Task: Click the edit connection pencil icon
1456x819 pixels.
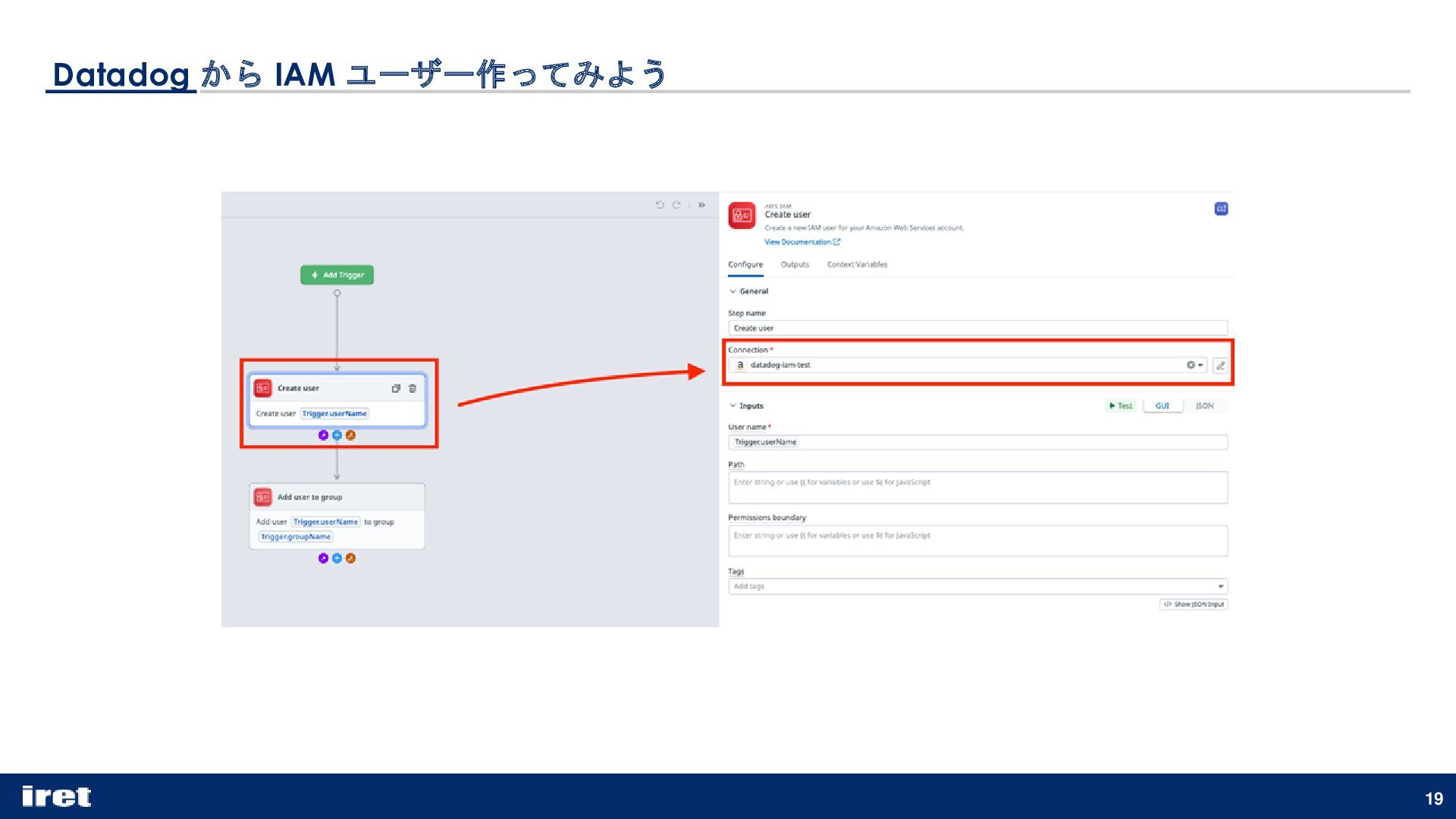Action: (x=1220, y=366)
